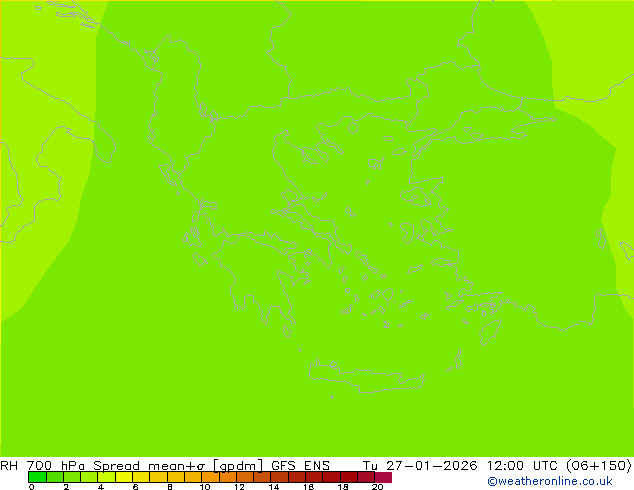The width and height of the screenshot is (634, 490).
Task: Click the red legend swatch above label 16
Action: tap(314, 477)
